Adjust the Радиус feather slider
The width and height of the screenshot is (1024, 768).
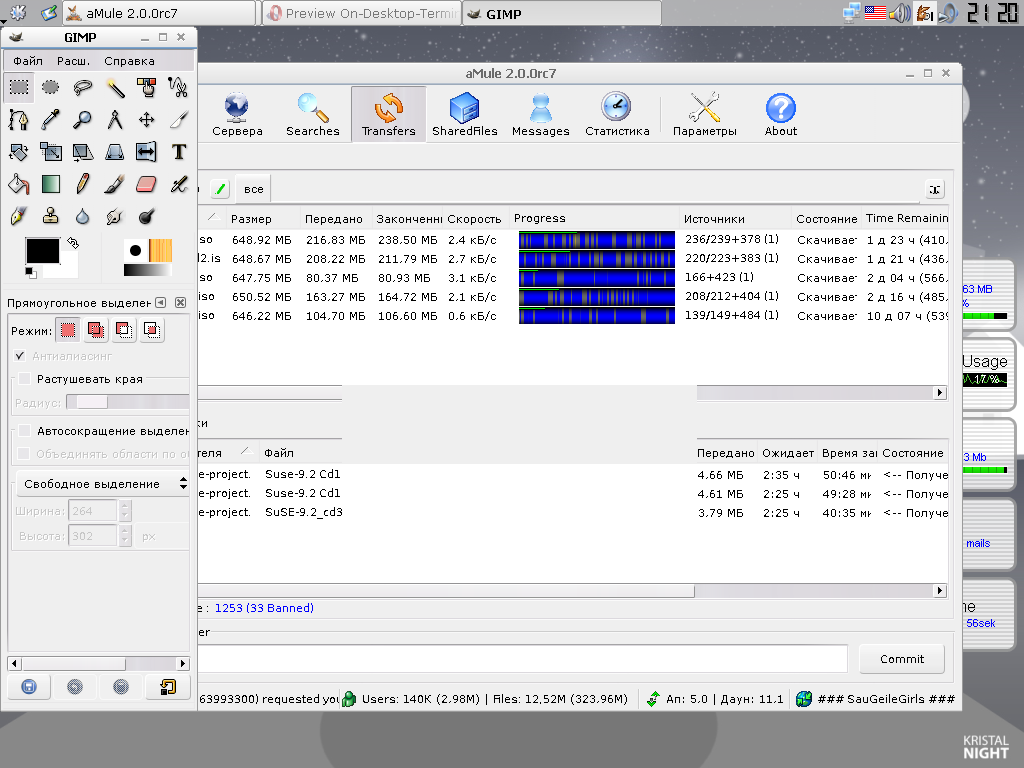click(x=128, y=403)
